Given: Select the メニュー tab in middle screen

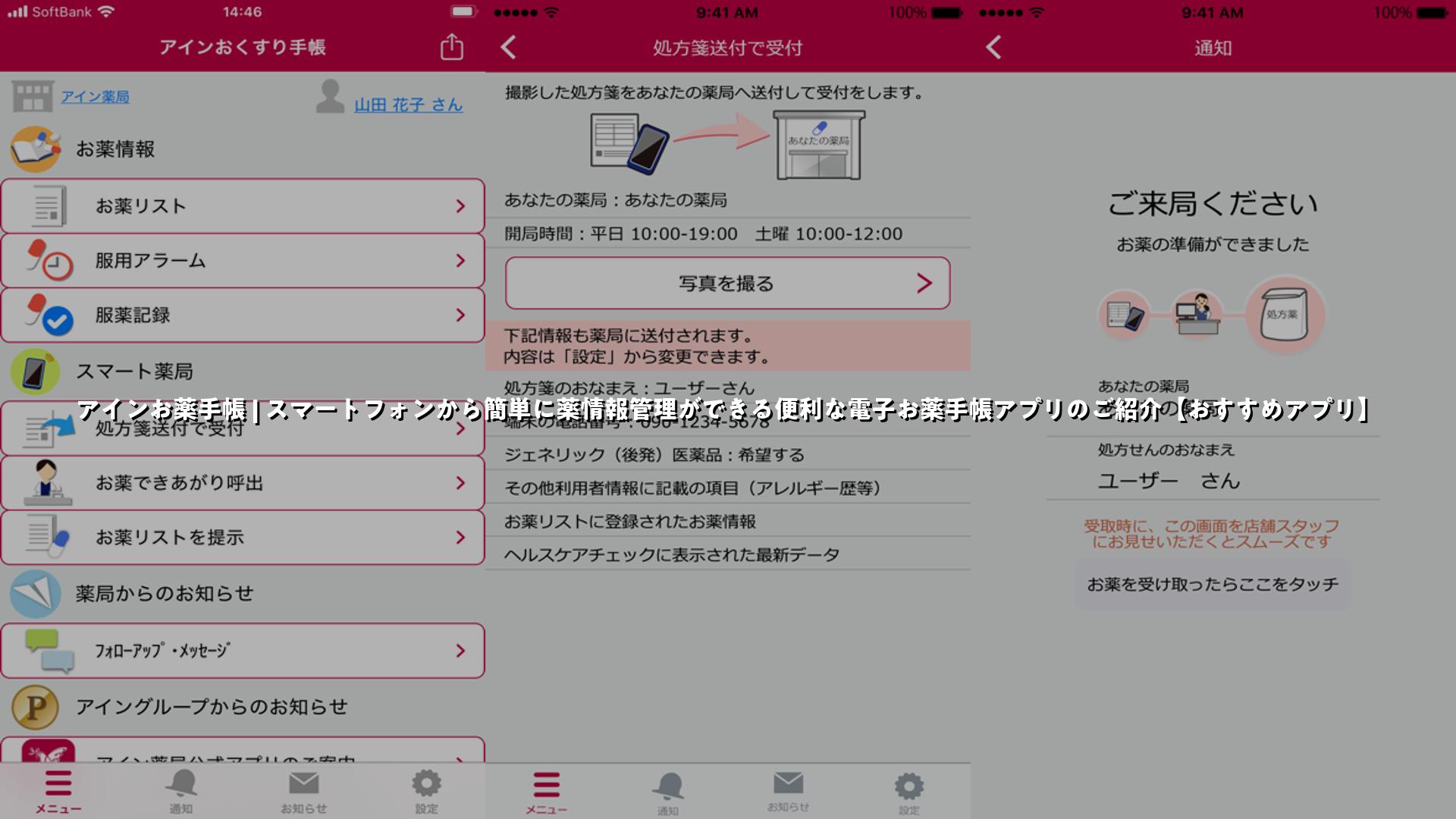Looking at the screenshot, I should 547,793.
